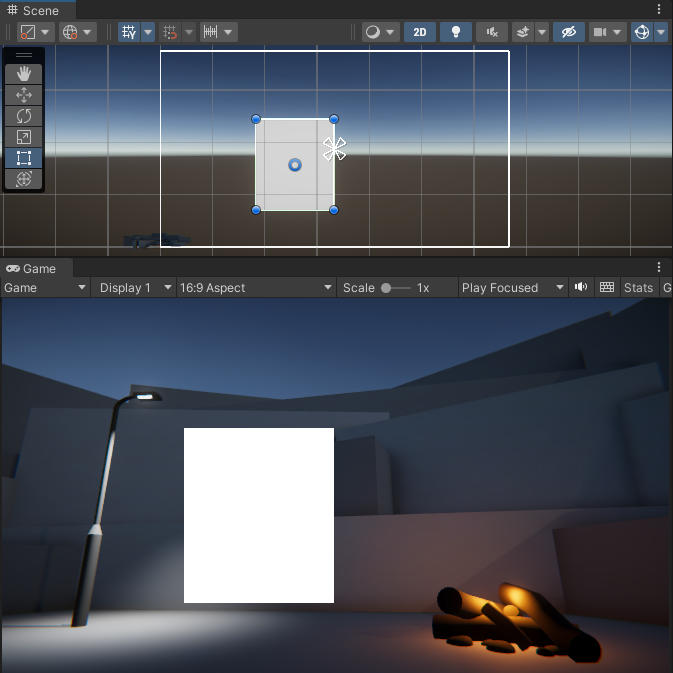Open Game view keyboard shortcuts icon
Viewport: 673px width, 673px height.
point(606,287)
